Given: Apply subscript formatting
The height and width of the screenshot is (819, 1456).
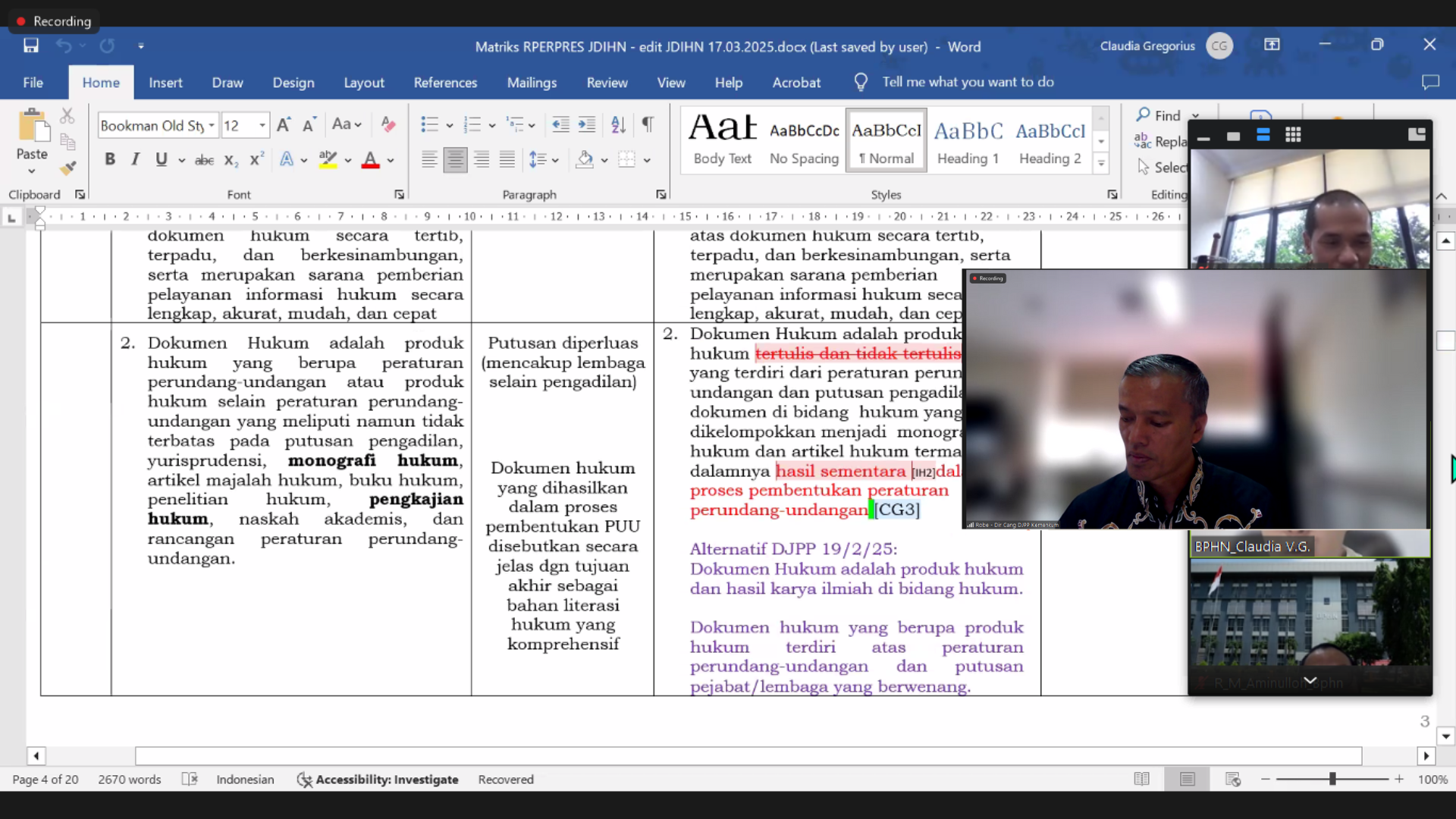Looking at the screenshot, I should [x=231, y=160].
